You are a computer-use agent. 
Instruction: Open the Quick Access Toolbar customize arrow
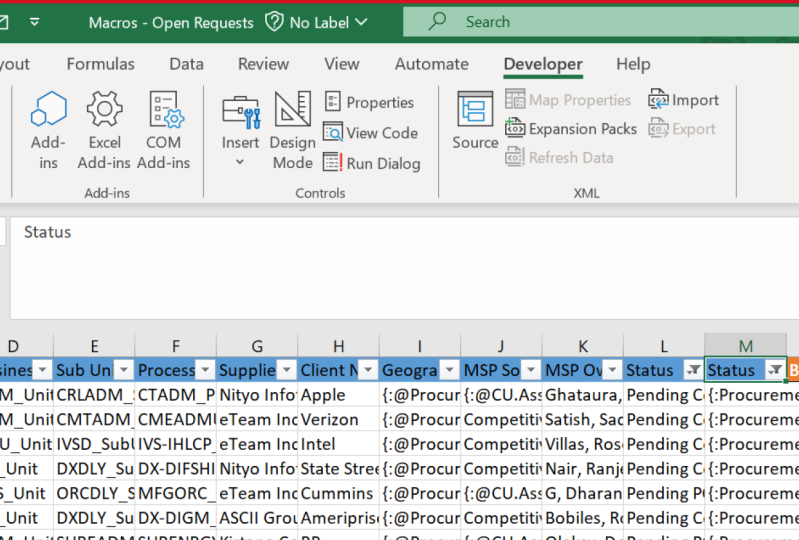pos(35,22)
